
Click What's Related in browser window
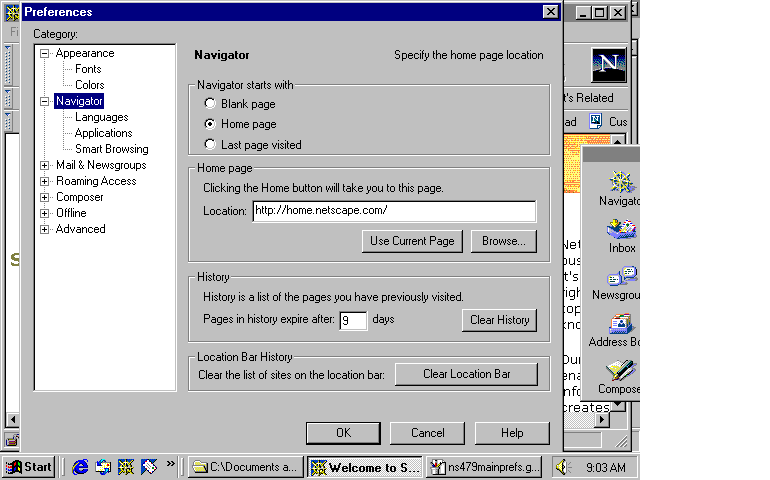(589, 98)
